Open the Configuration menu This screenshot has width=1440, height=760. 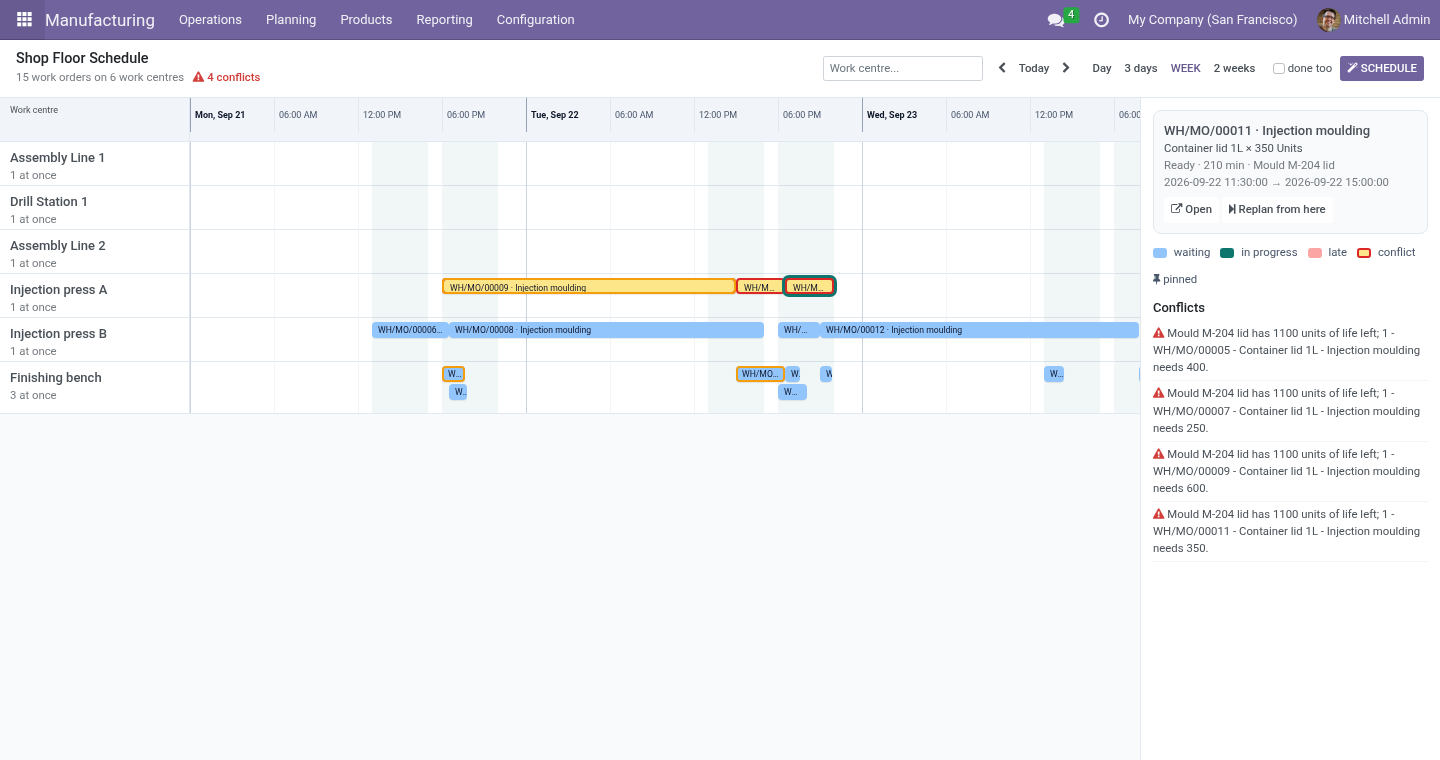tap(536, 20)
